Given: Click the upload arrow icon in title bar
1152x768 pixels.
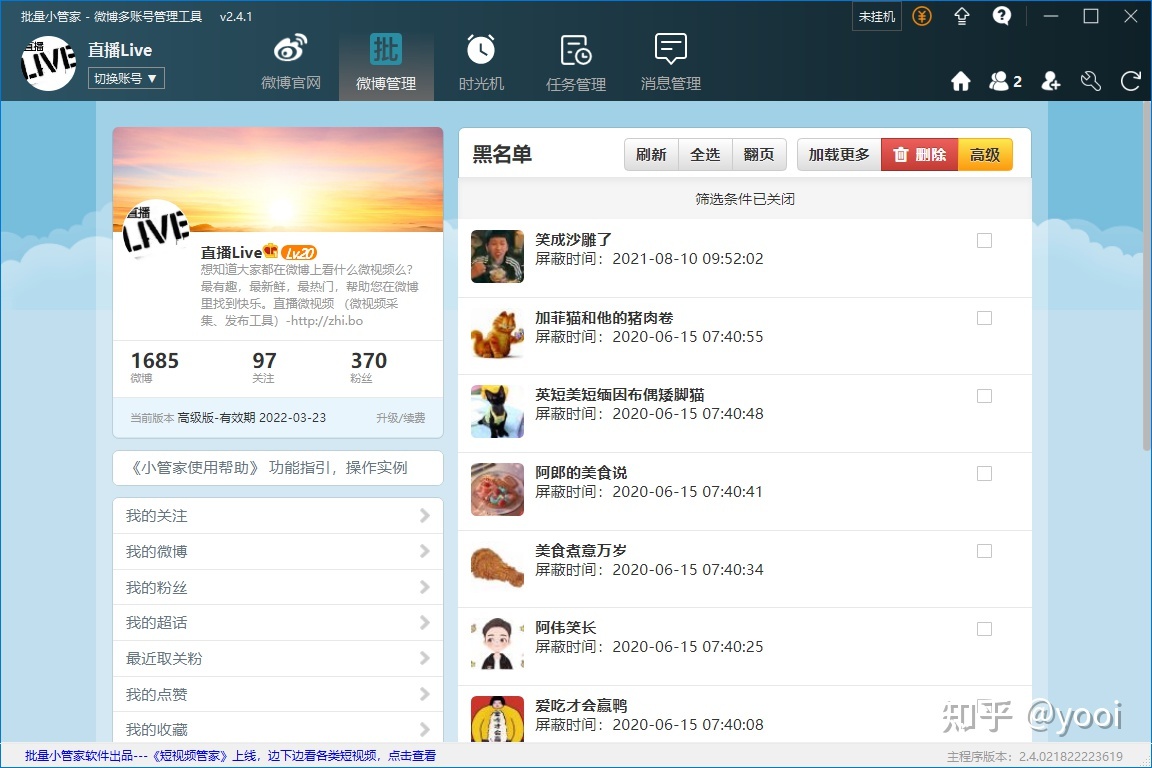Looking at the screenshot, I should click(962, 16).
